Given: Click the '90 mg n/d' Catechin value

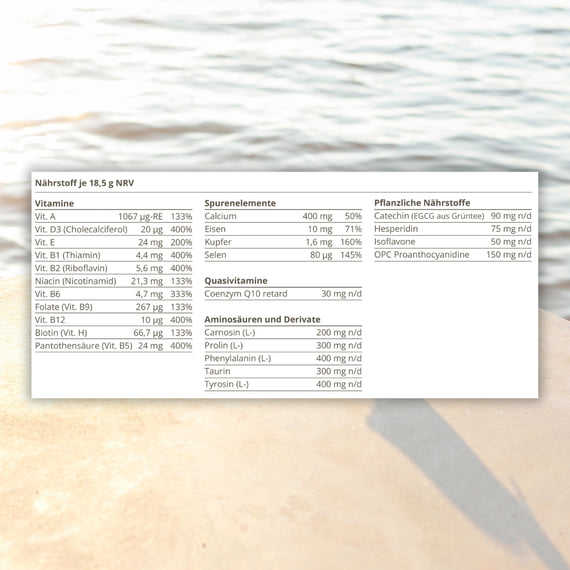Looking at the screenshot, I should click(511, 216).
